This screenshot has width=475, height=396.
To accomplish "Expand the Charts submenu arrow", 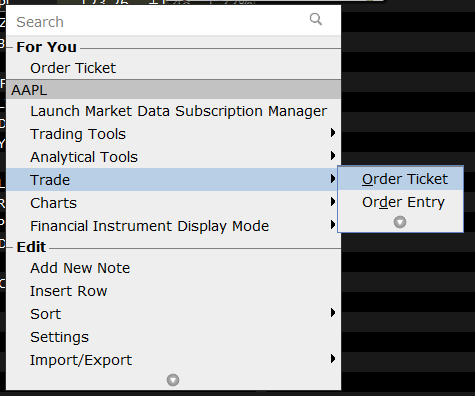I will [333, 202].
